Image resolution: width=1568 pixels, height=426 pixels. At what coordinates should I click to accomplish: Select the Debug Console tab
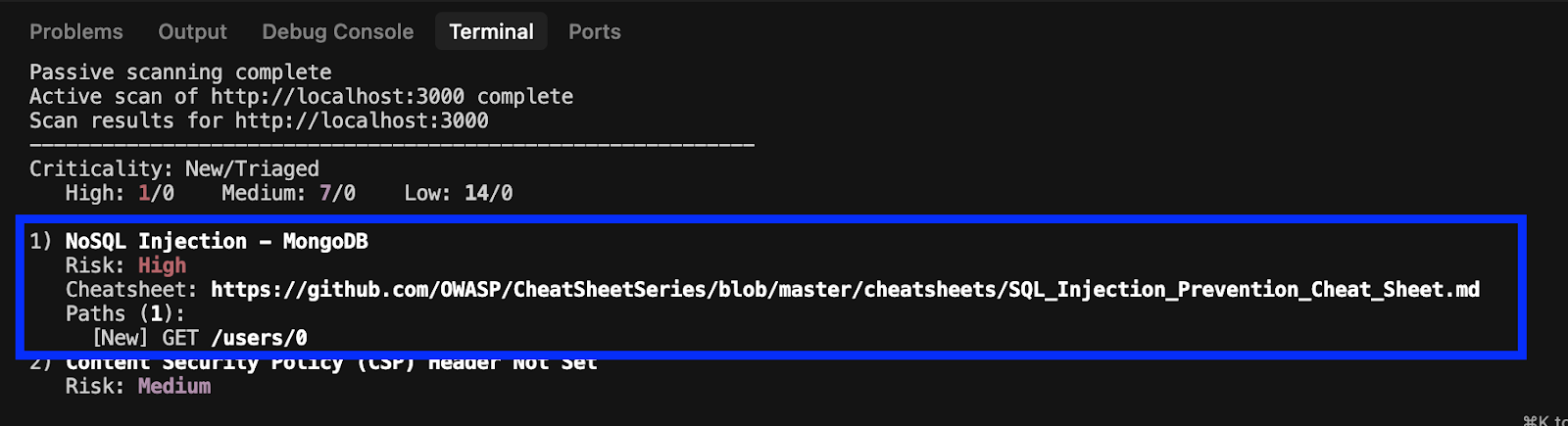pyautogui.click(x=338, y=31)
